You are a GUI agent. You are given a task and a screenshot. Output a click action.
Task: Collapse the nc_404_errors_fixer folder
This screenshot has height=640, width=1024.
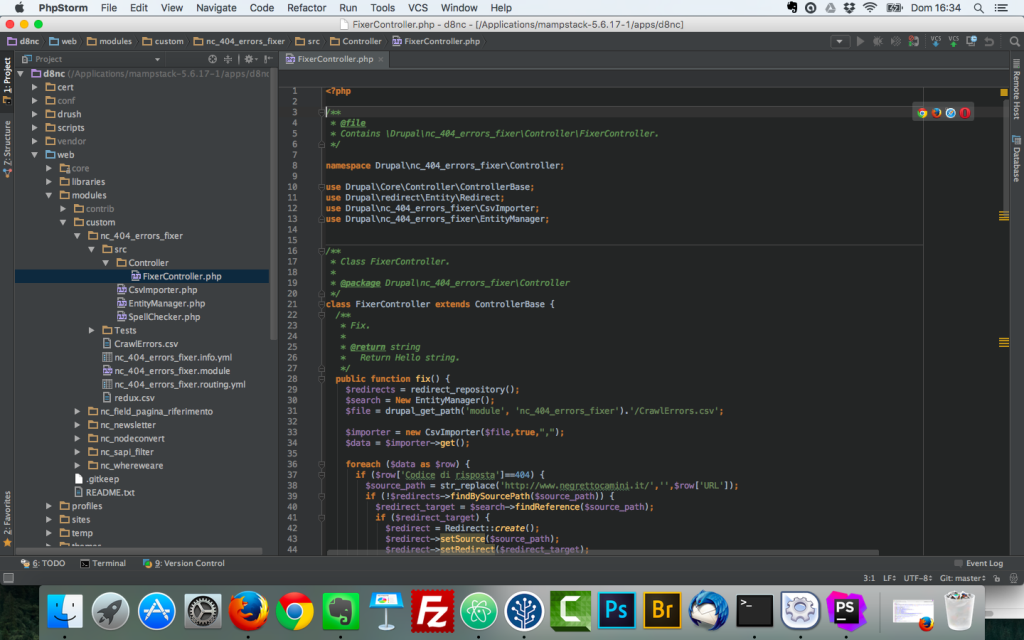point(78,236)
